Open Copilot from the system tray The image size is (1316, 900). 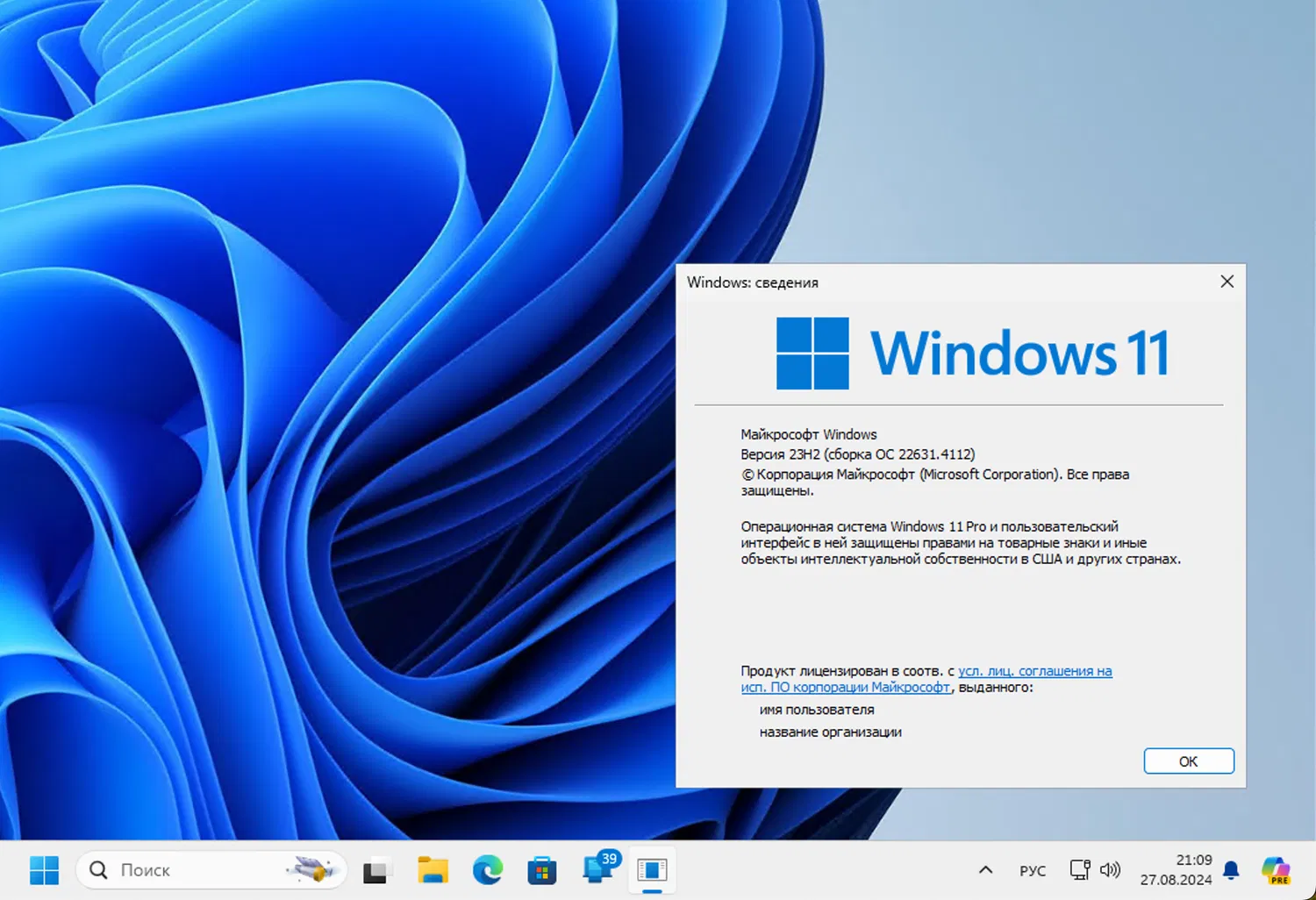point(1277,869)
